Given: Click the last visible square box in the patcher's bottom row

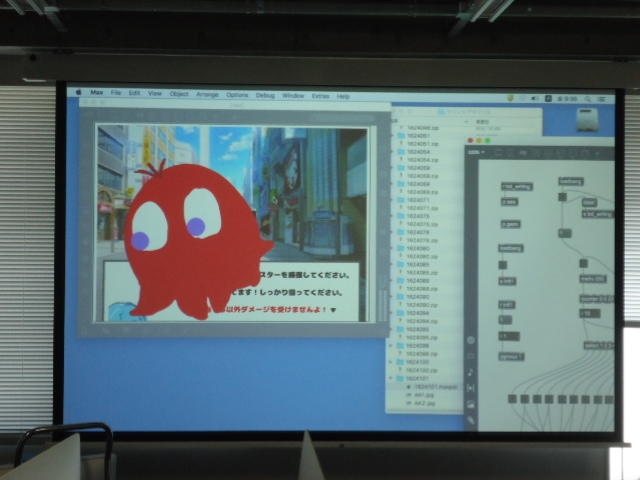Looking at the screenshot, I should pyautogui.click(x=609, y=400).
